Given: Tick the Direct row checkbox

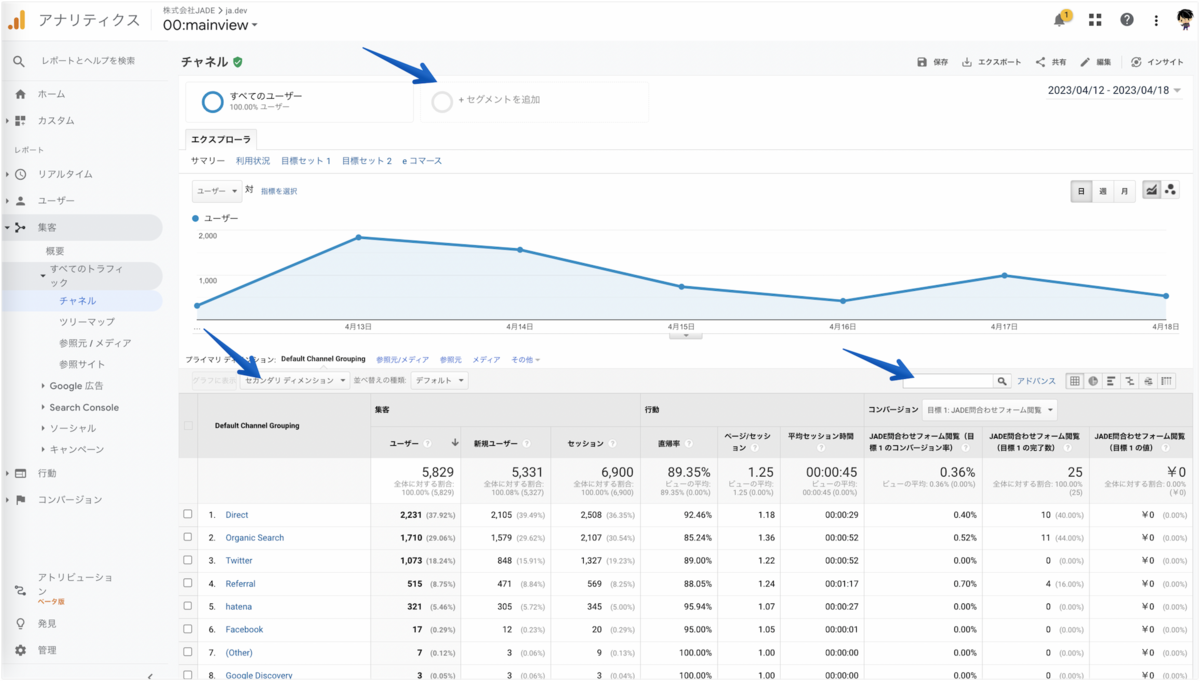Looking at the screenshot, I should pyautogui.click(x=188, y=514).
